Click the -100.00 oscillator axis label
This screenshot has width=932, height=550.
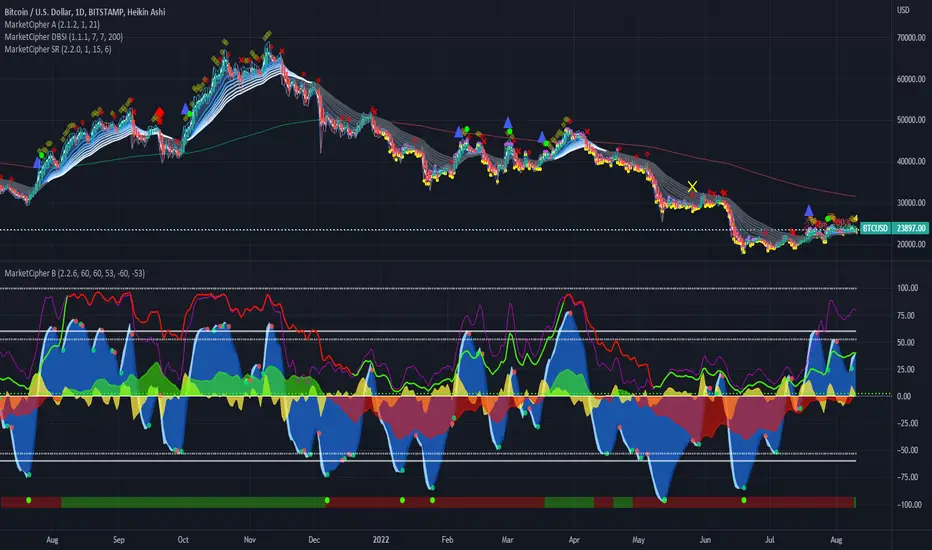click(x=909, y=504)
